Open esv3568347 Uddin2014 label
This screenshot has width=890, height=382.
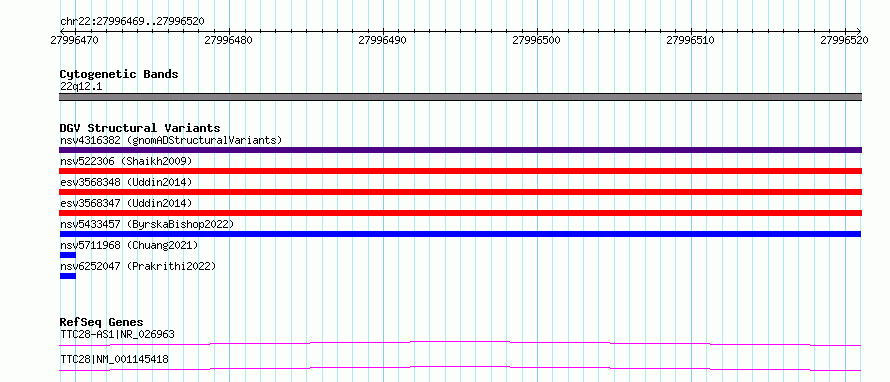point(126,203)
